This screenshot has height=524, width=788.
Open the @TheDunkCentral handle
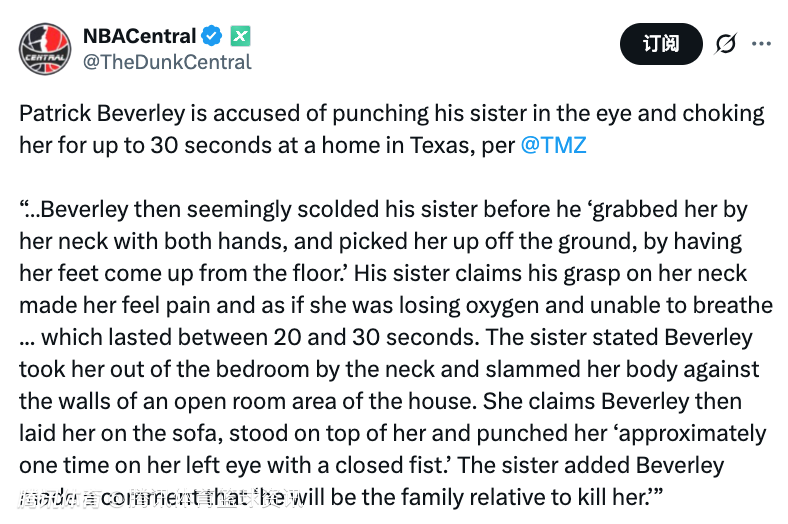[x=166, y=62]
